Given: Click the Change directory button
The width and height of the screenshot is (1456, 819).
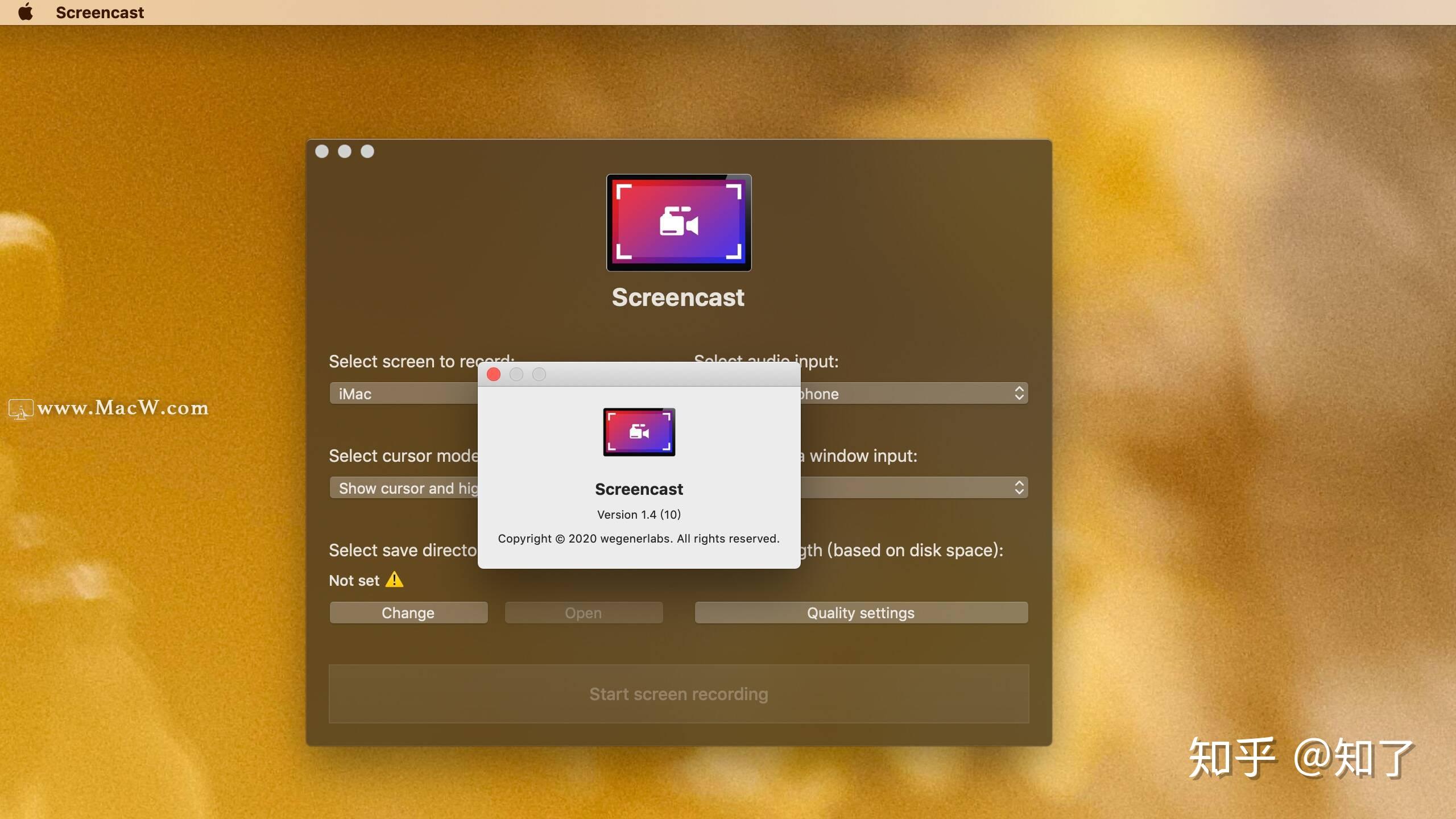Looking at the screenshot, I should pyautogui.click(x=408, y=613).
